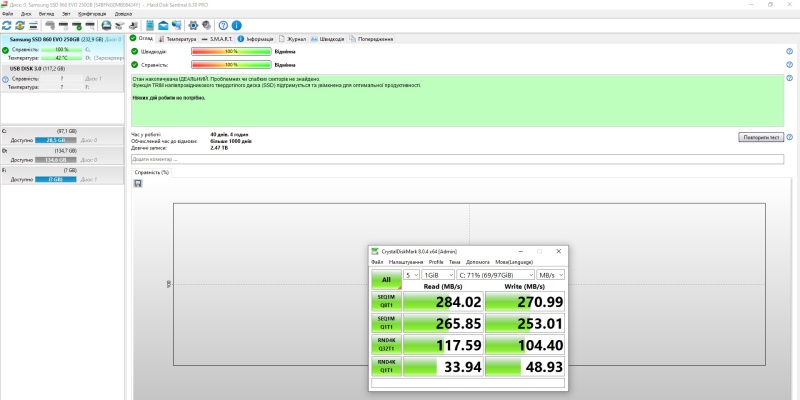Click the C: drive free space bar
This screenshot has height=400, width=800.
56,140
